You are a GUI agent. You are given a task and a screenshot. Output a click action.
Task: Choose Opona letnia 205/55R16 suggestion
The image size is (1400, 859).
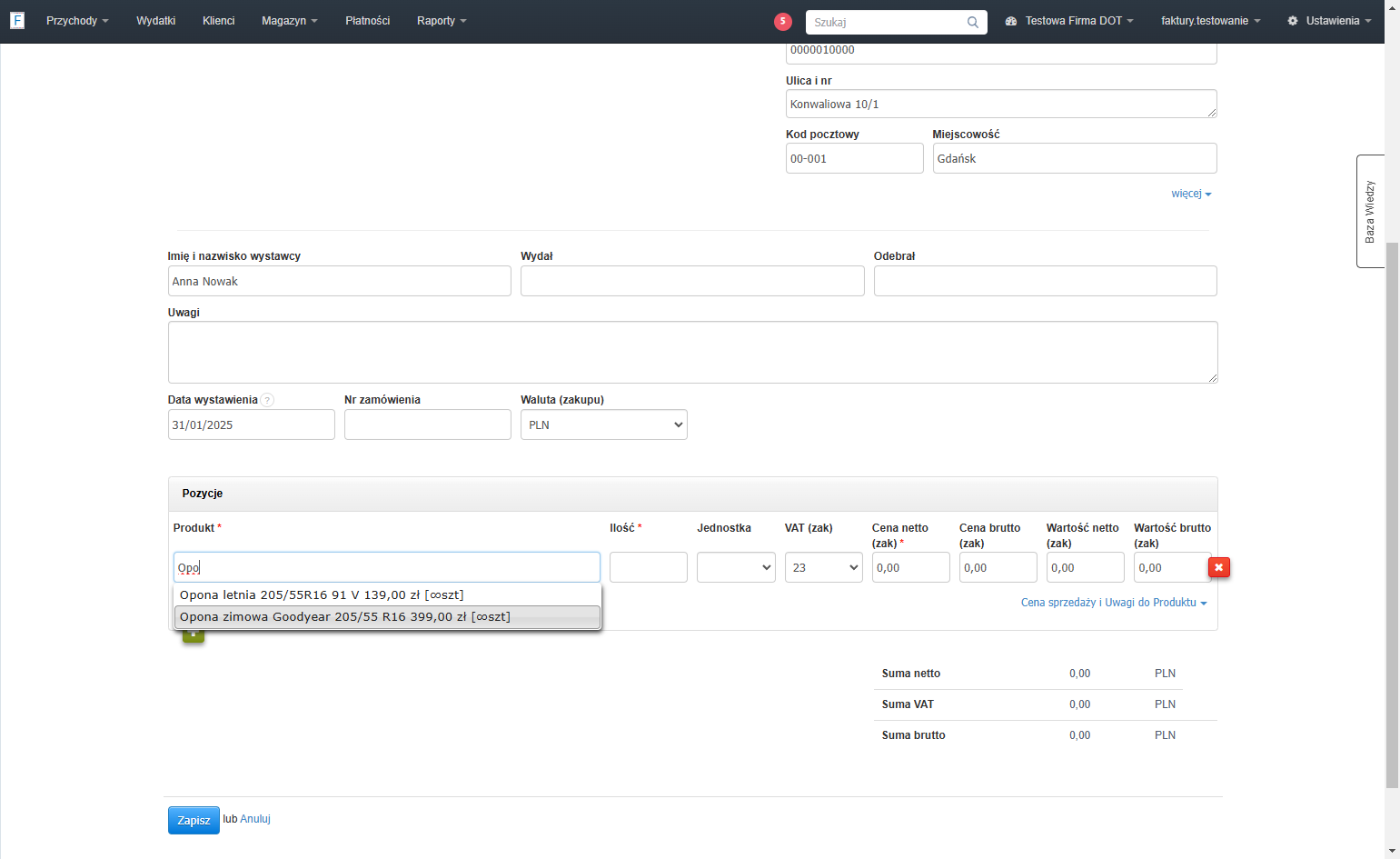tap(387, 595)
